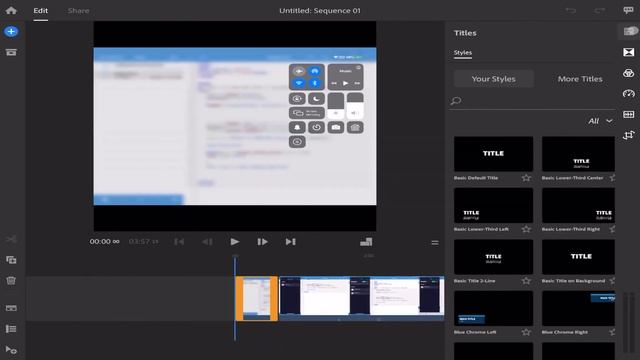Image resolution: width=640 pixels, height=360 pixels.
Task: Open the monitor options hamburger menu
Action: coord(435,243)
